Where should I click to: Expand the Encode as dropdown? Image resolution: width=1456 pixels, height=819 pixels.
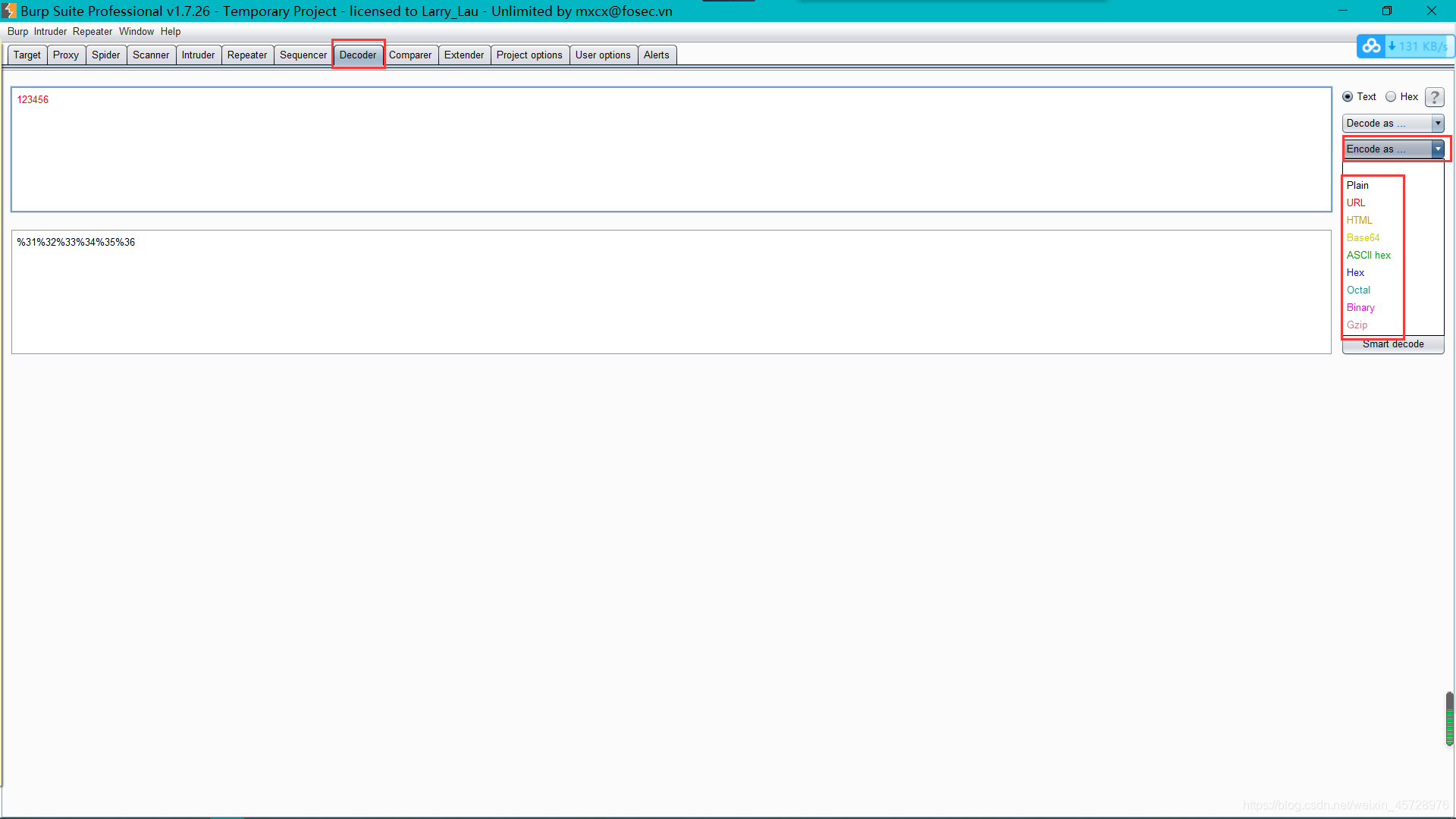1438,149
